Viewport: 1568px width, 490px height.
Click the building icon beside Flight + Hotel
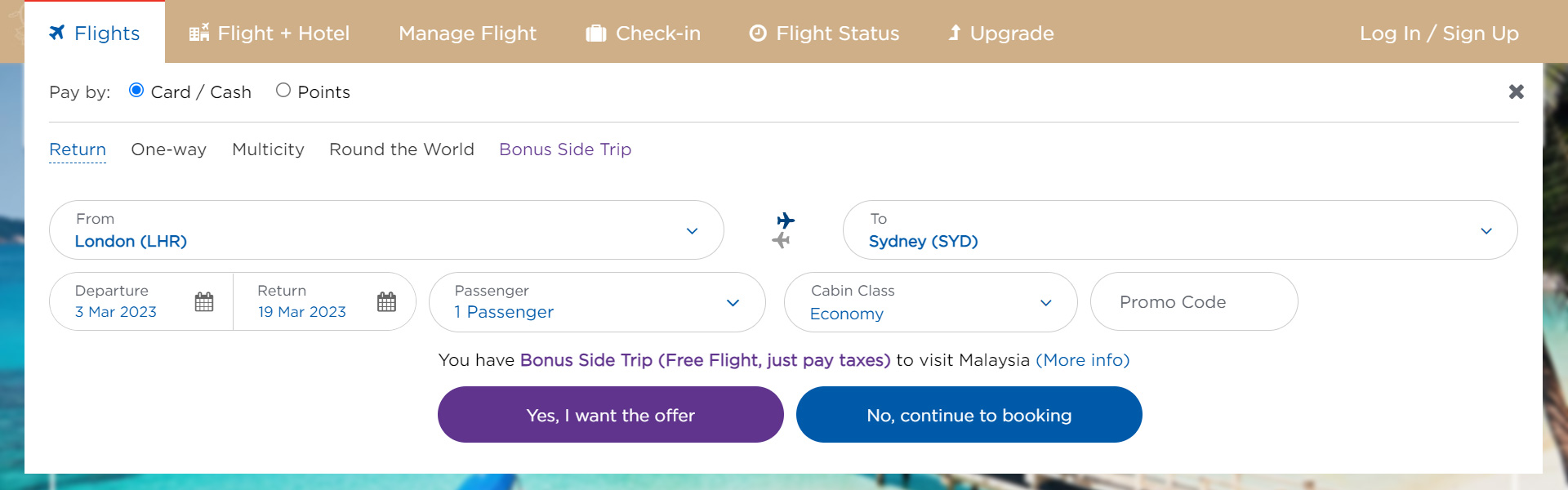pyautogui.click(x=199, y=33)
